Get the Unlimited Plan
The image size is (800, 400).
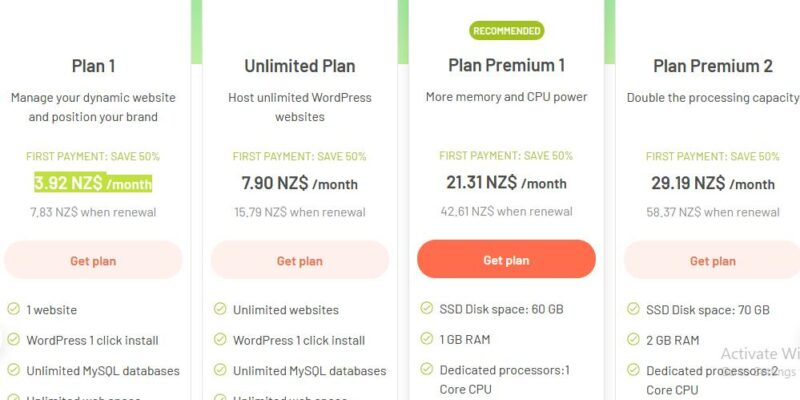[300, 260]
